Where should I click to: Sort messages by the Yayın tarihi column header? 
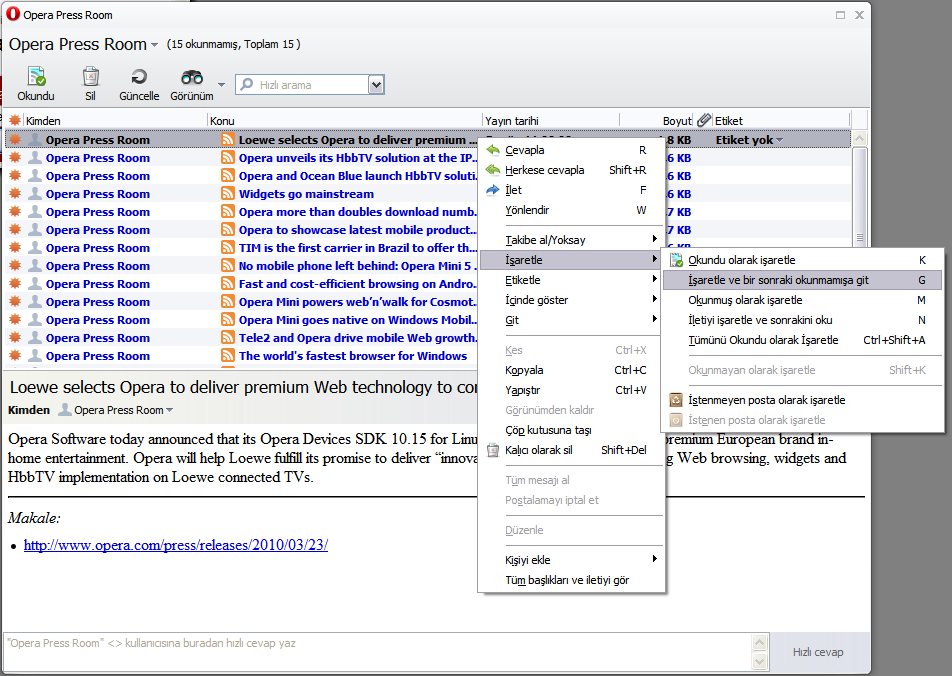(551, 120)
